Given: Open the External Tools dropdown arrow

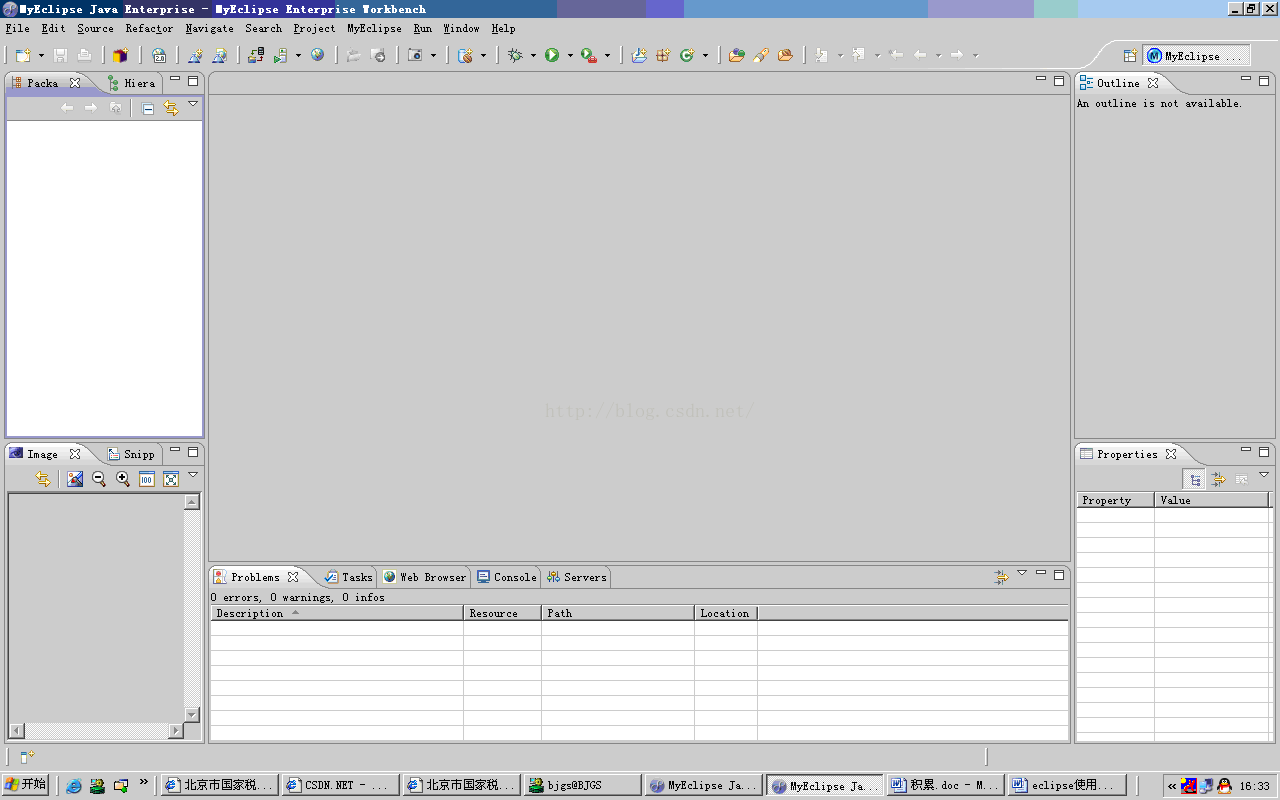Looking at the screenshot, I should click(x=607, y=56).
